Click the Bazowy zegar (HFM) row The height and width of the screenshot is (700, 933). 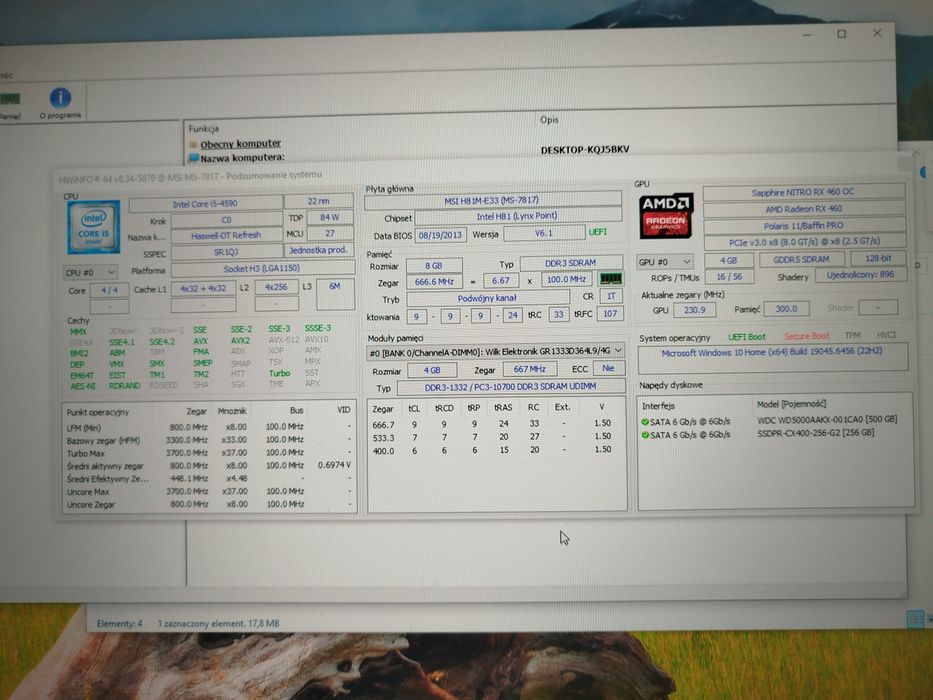click(x=208, y=440)
